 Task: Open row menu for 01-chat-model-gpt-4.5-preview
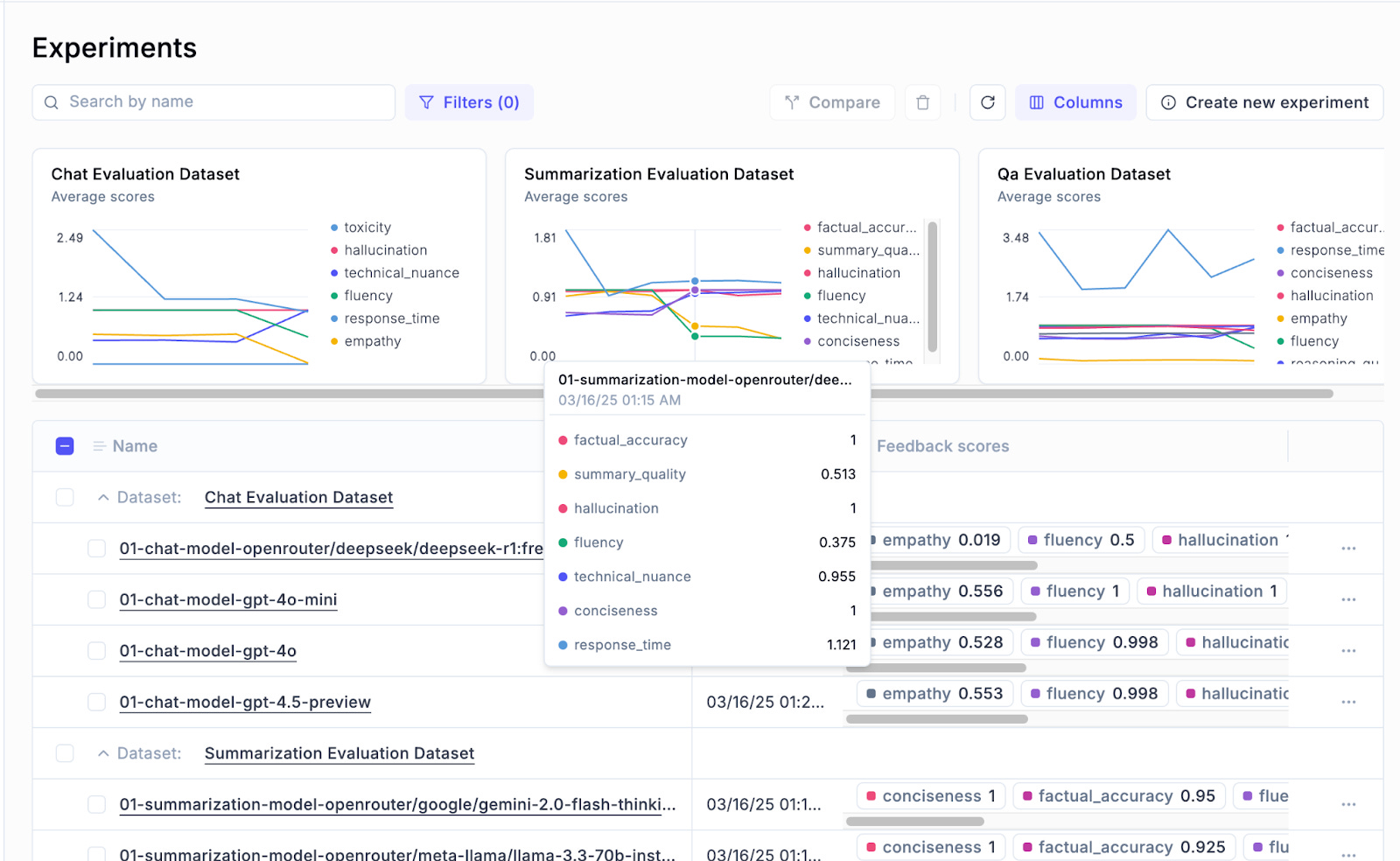1348,702
